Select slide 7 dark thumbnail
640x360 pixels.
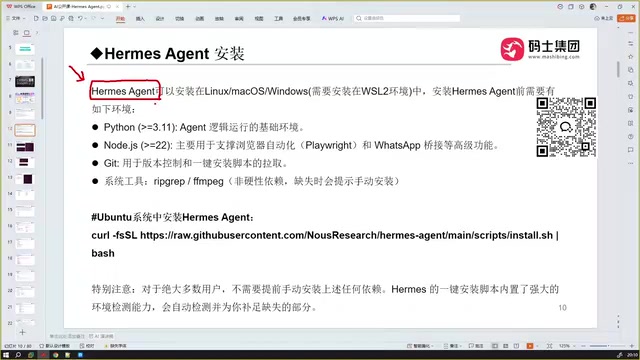[x=25, y=81]
